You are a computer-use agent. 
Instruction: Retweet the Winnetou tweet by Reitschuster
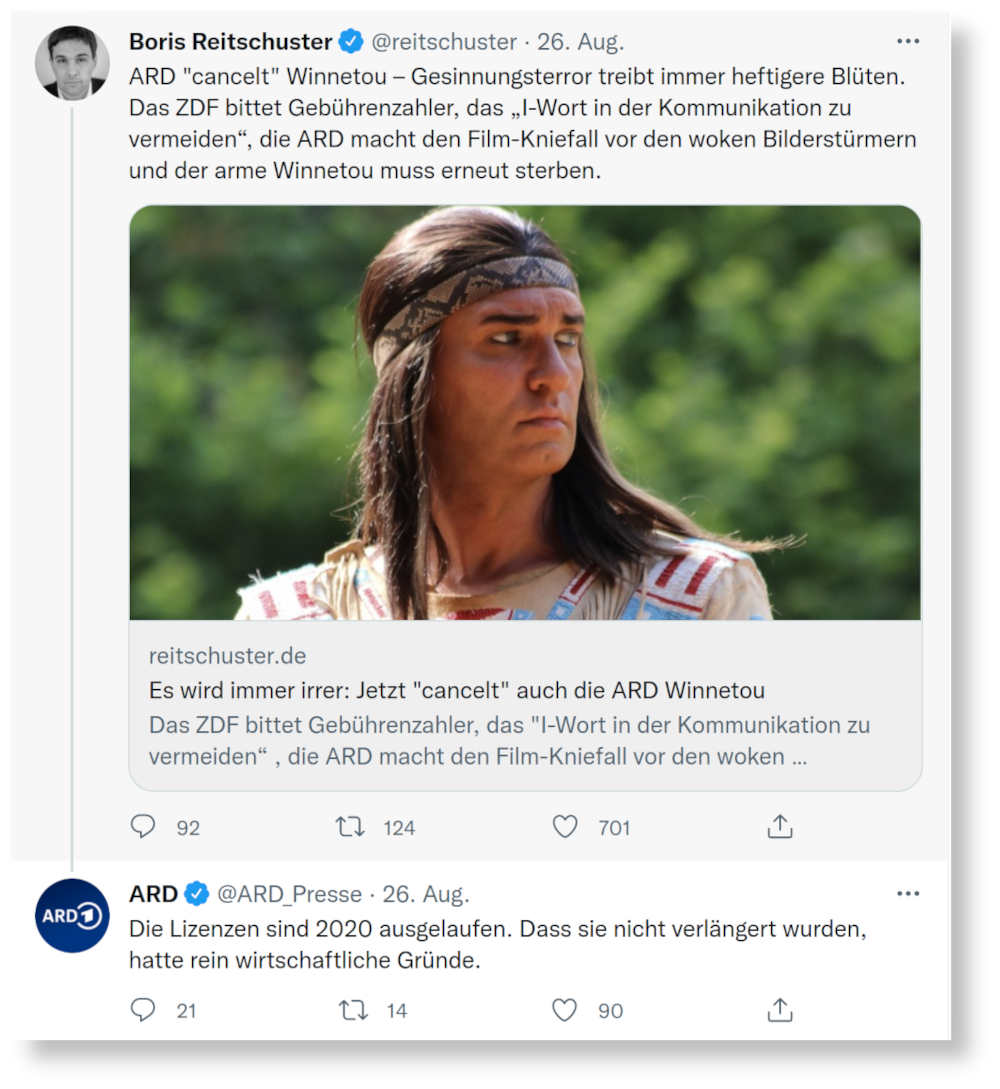[350, 827]
